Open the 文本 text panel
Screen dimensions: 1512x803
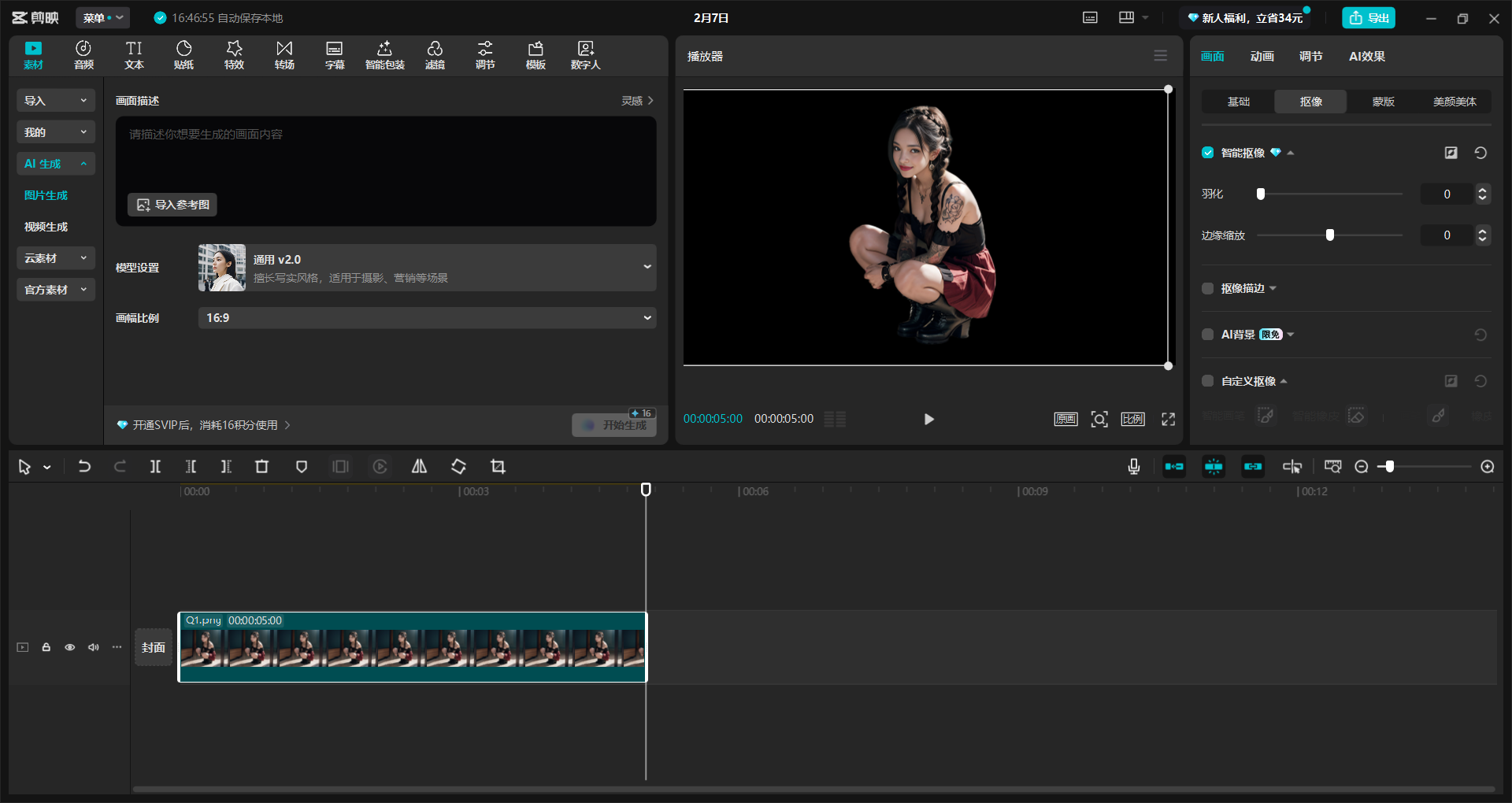(134, 55)
